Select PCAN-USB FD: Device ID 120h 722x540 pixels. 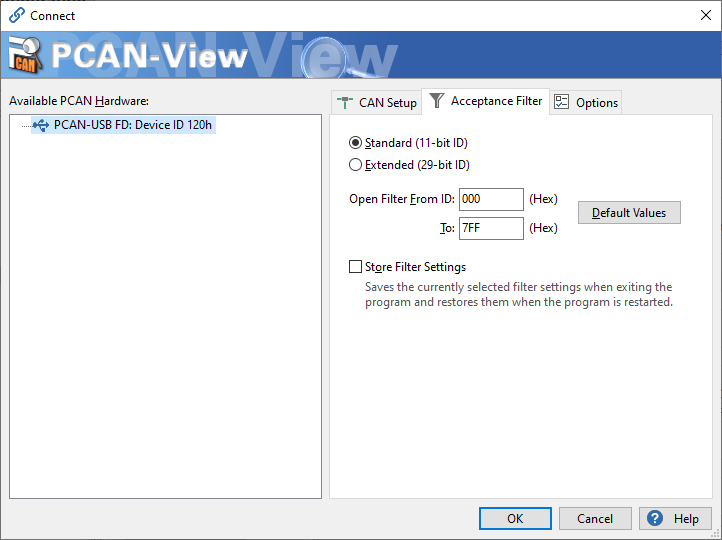123,125
